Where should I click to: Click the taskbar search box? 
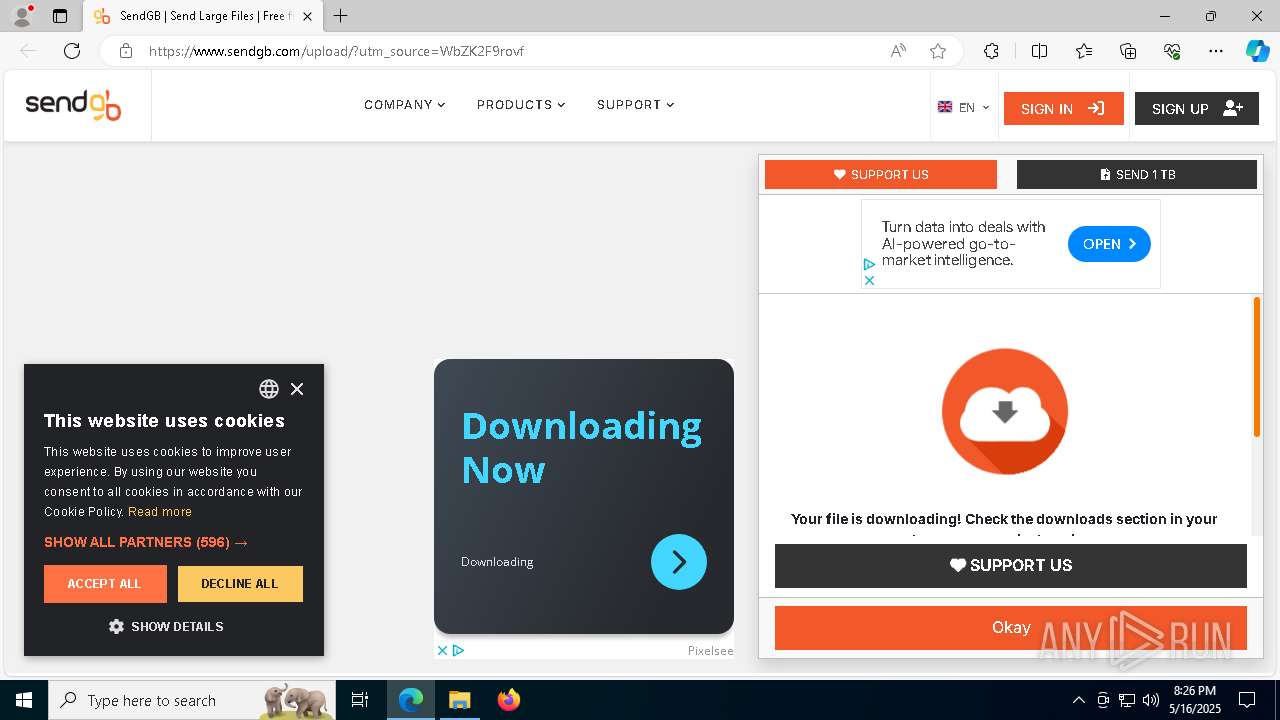(192, 700)
